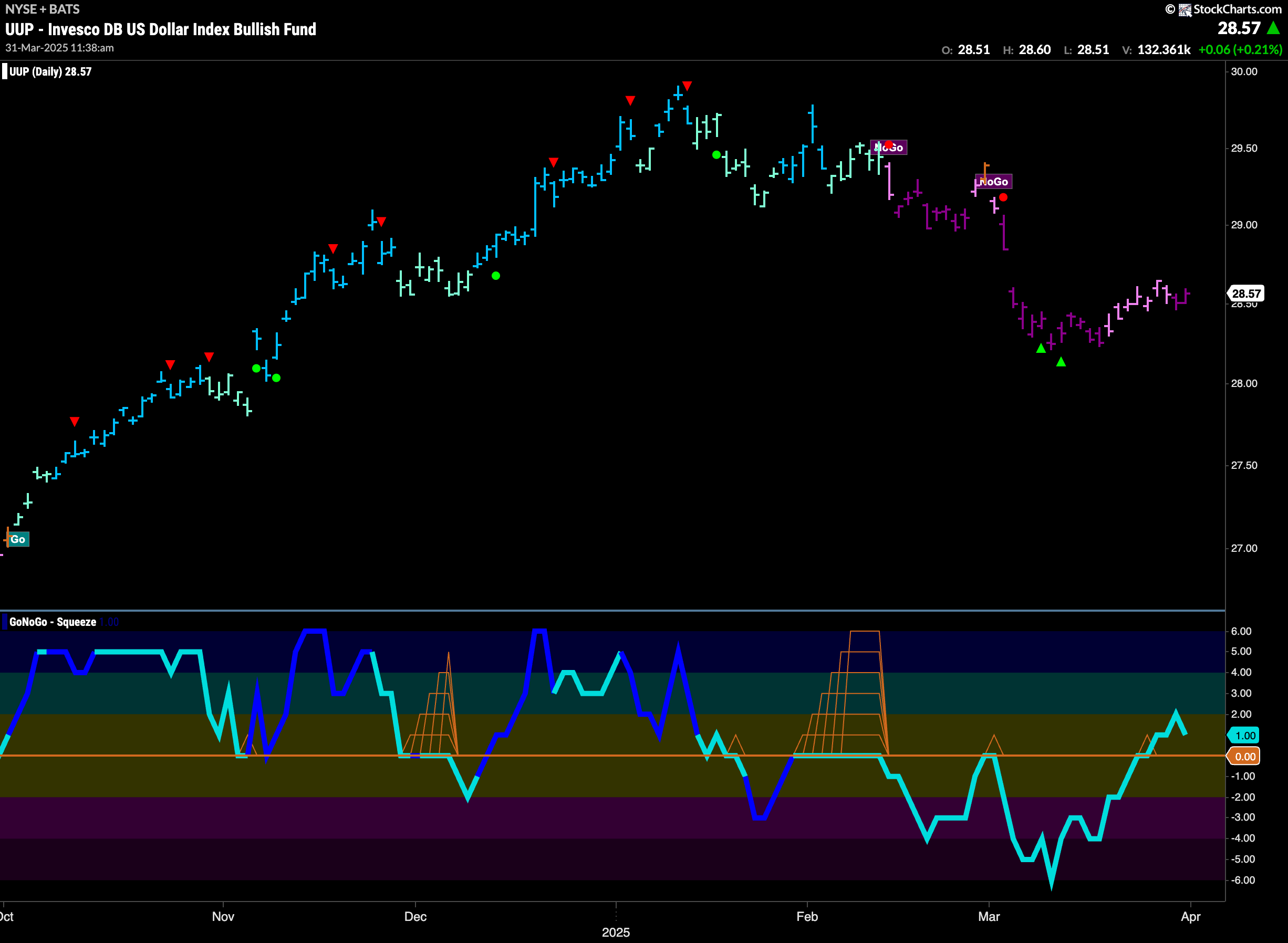The width and height of the screenshot is (1288, 943).
Task: Click the lowest green triangle in March
Action: (x=1061, y=361)
